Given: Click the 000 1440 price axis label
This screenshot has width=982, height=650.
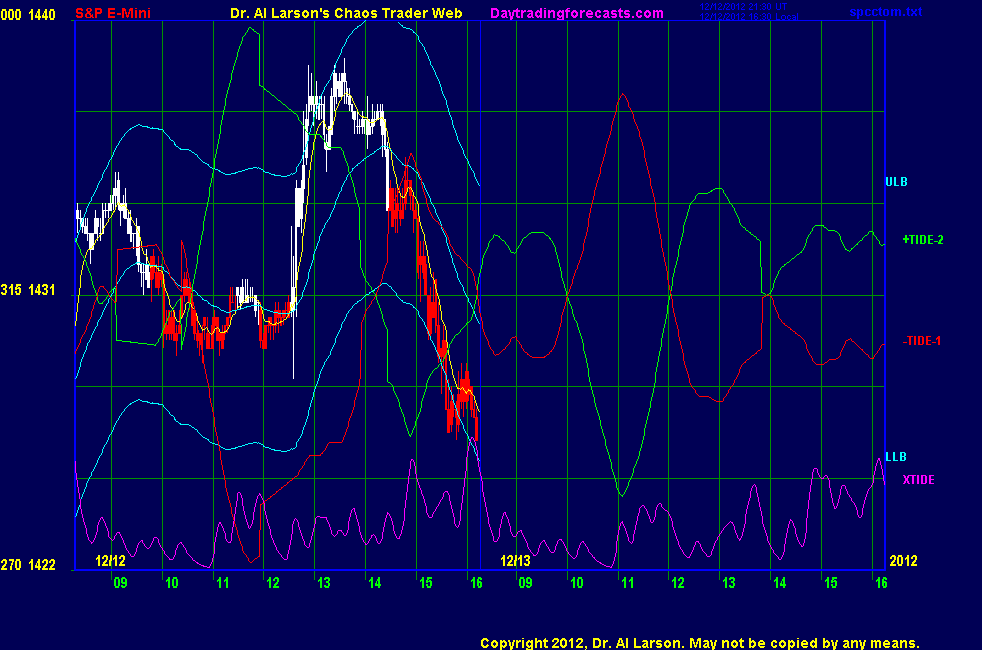Looking at the screenshot, I should [28, 14].
